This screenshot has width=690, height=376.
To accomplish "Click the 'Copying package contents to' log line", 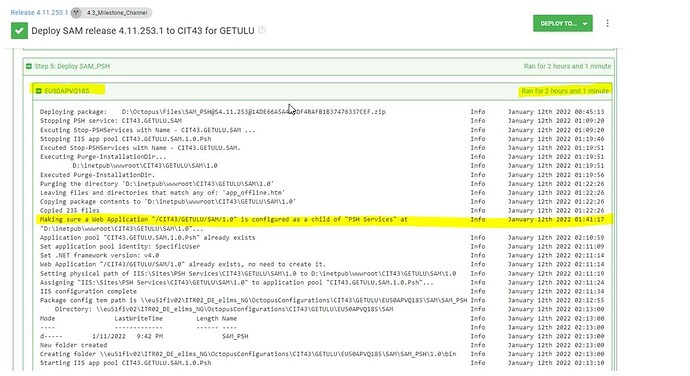I will click(168, 201).
